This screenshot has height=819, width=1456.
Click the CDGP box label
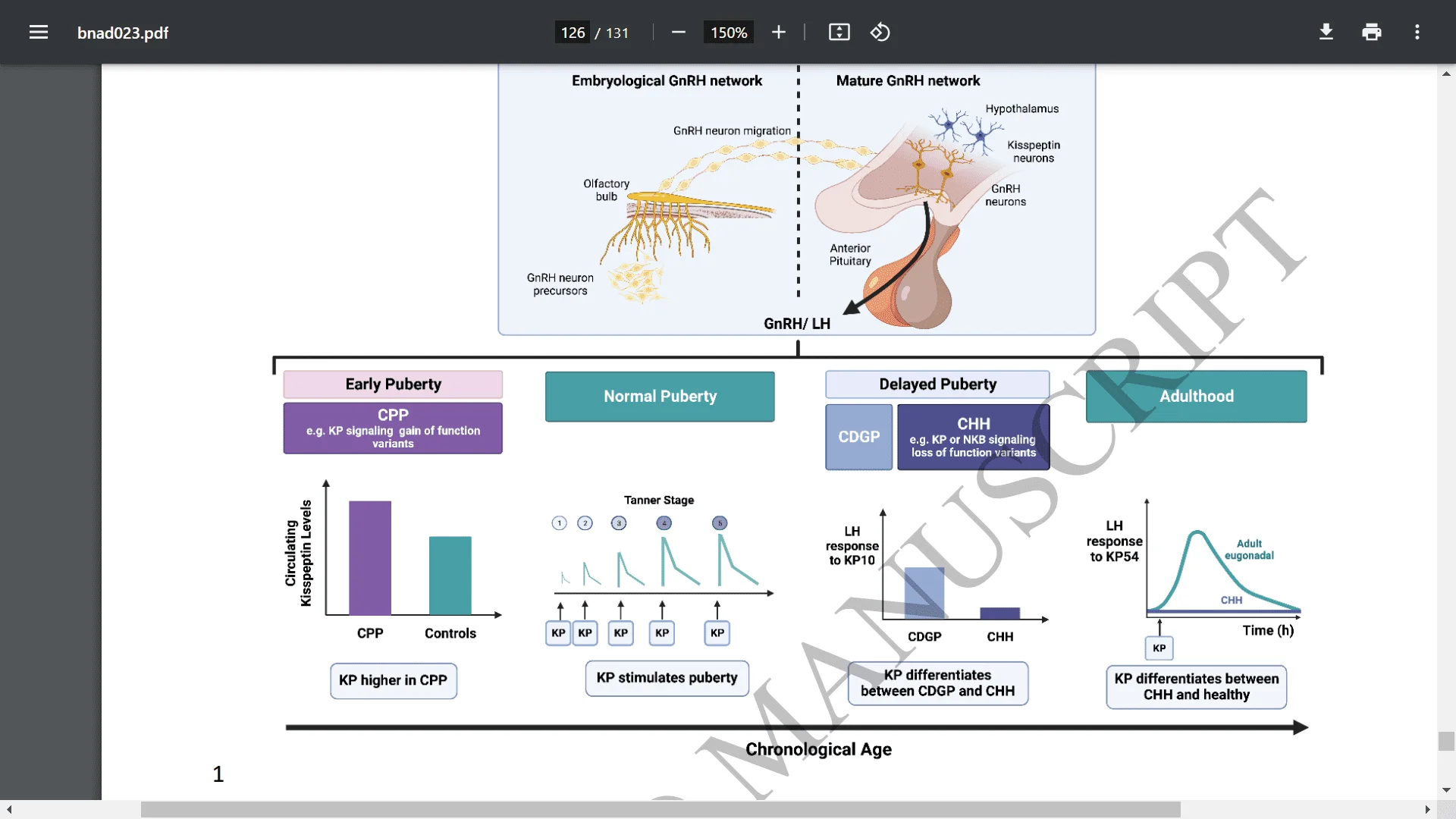(x=859, y=437)
